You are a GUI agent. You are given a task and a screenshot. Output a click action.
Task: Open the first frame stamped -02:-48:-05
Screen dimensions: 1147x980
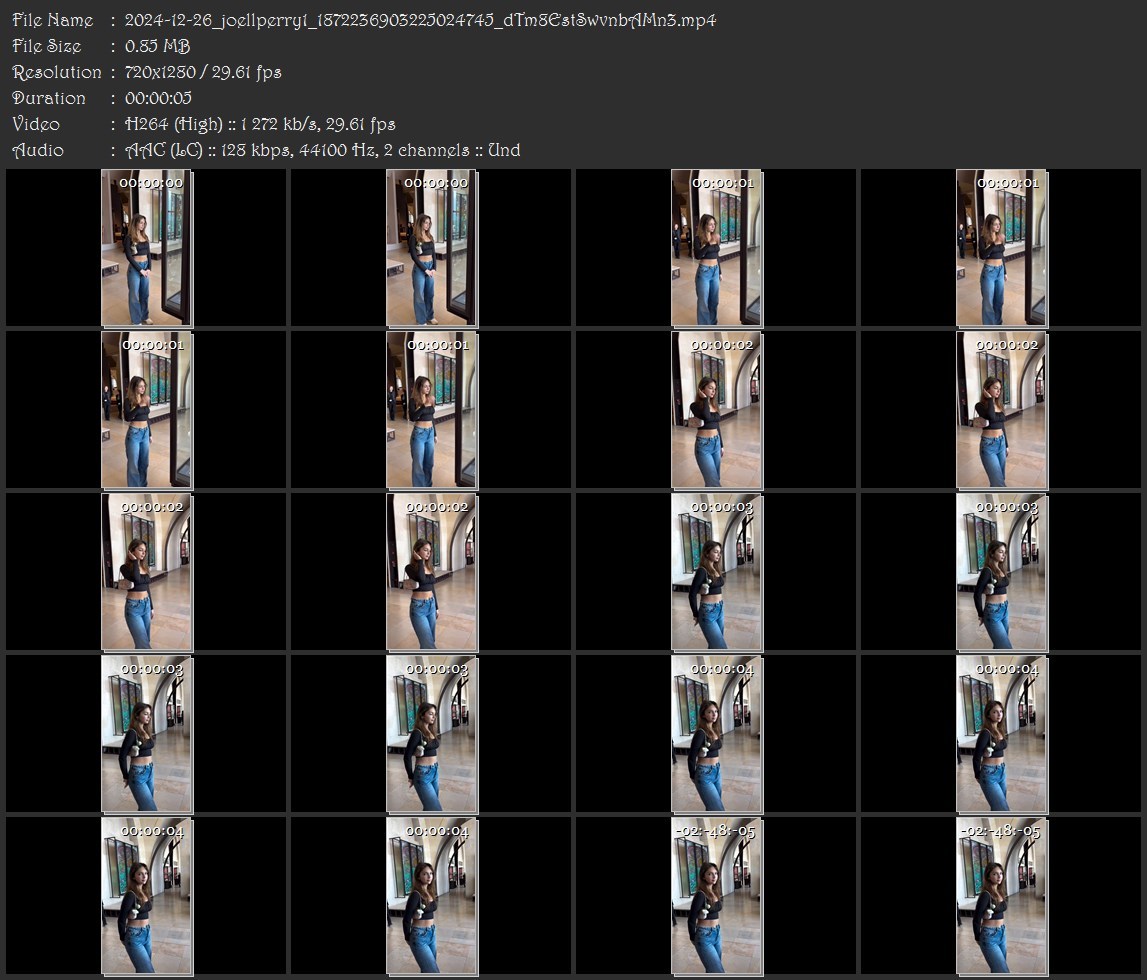pos(717,897)
